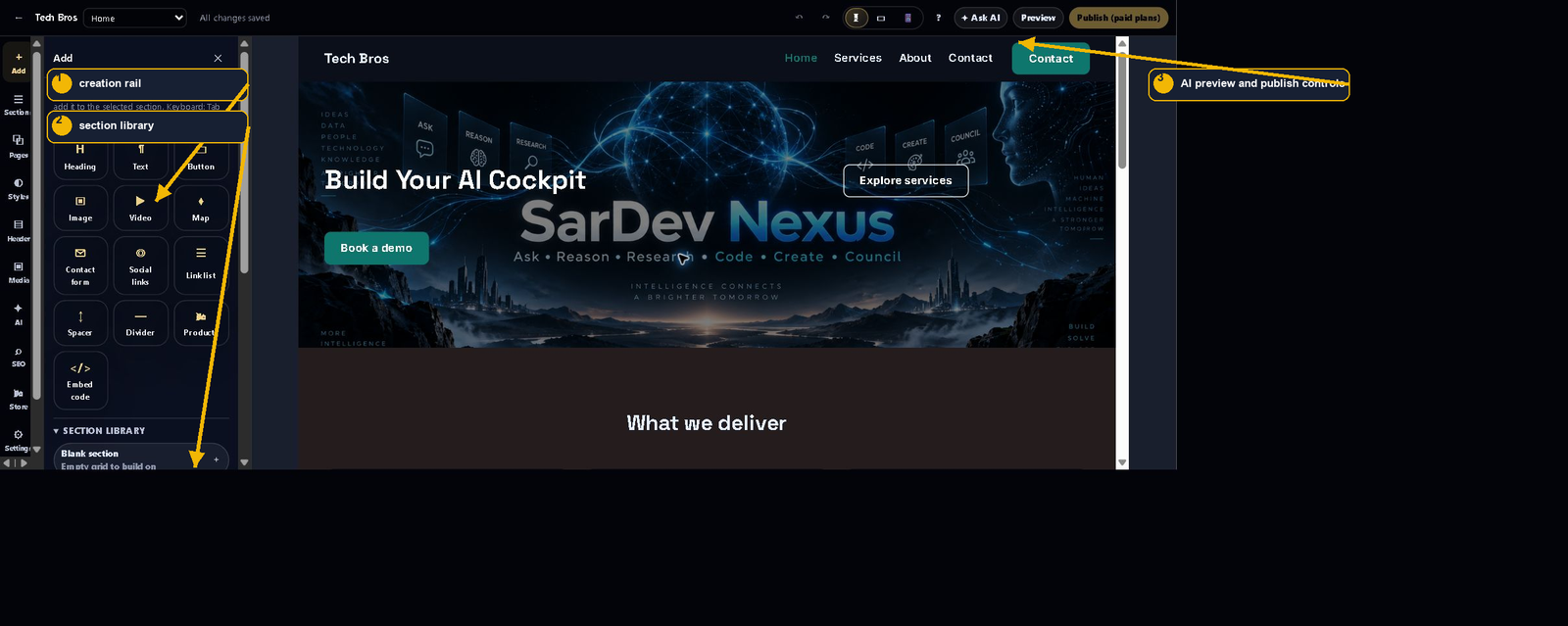Open the help question mark
Image resolution: width=1568 pixels, height=626 pixels.
938,18
